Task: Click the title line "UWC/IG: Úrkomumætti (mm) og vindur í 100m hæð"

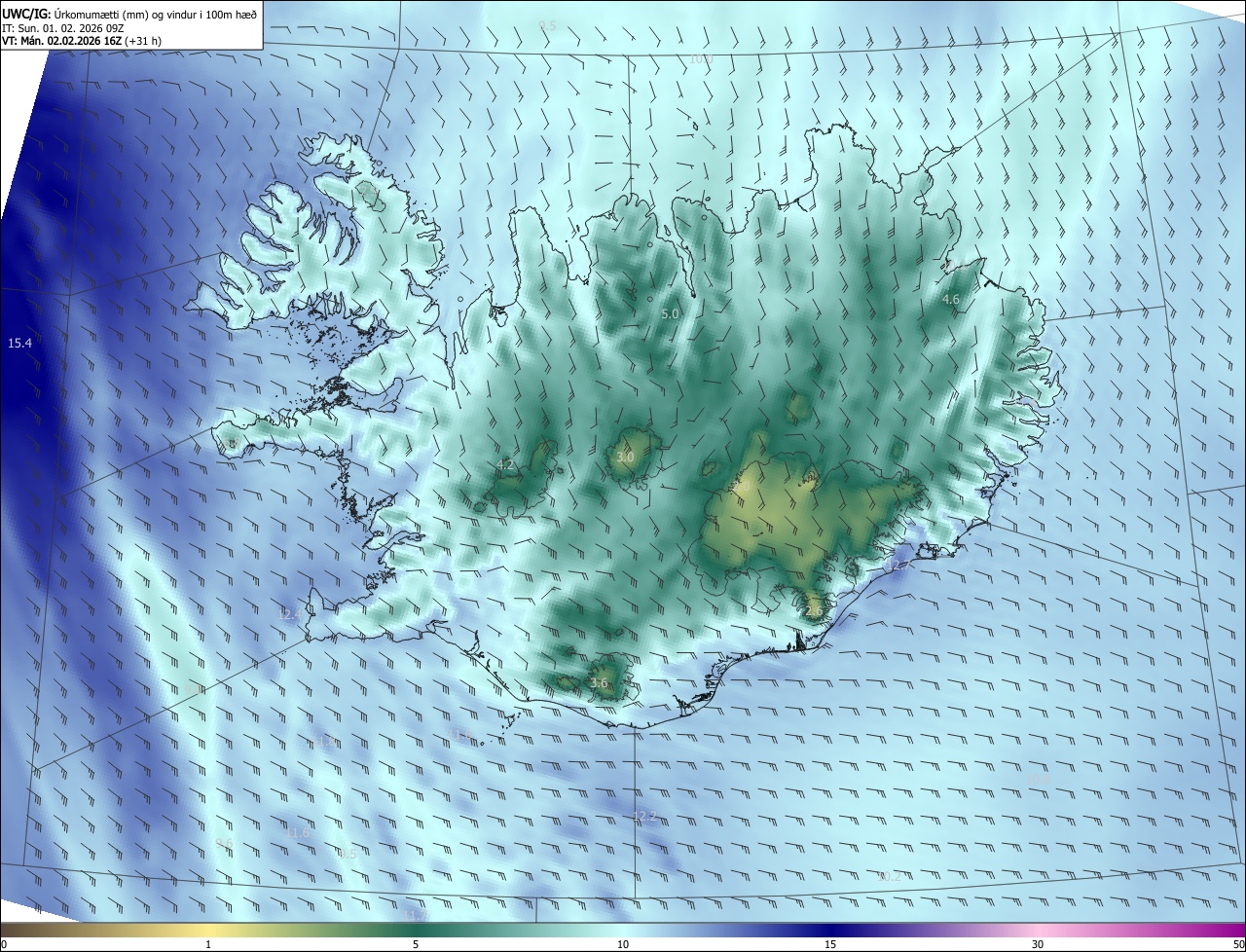Action: (x=129, y=14)
